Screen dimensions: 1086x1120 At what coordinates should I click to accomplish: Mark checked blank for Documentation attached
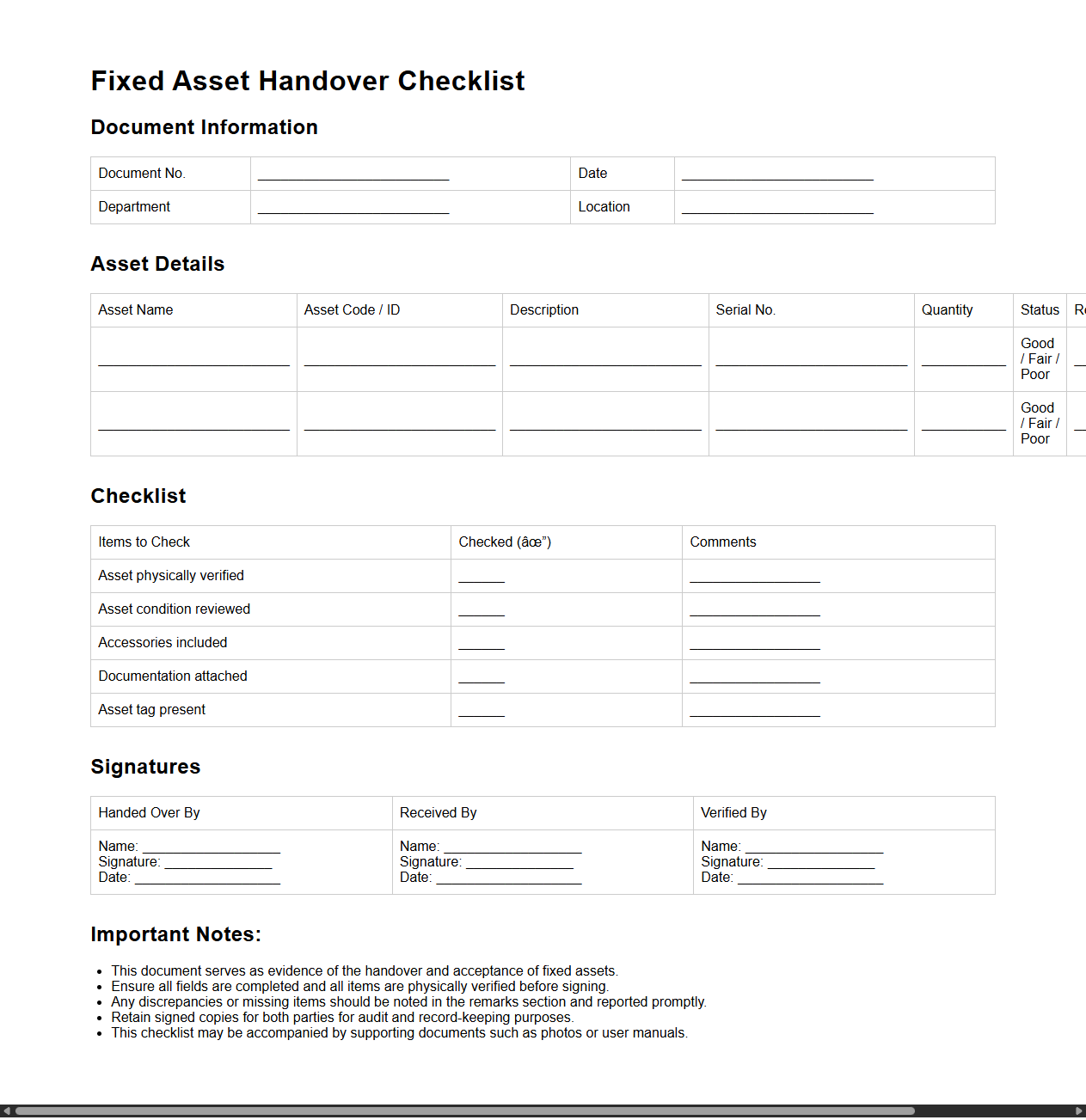pos(481,676)
